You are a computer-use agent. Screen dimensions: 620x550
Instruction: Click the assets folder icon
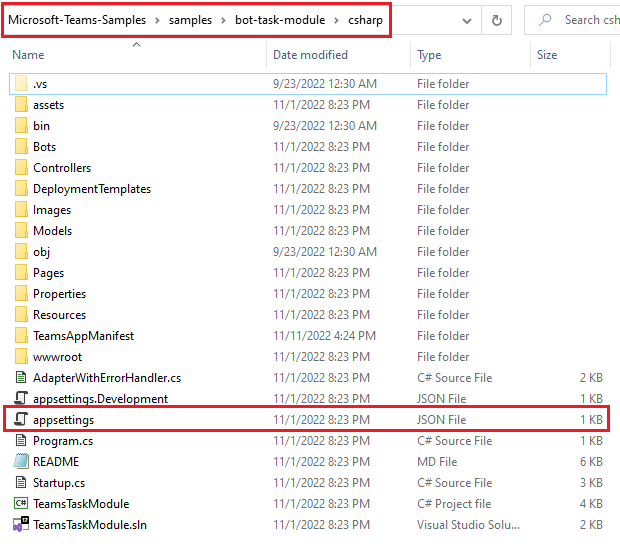click(21, 105)
